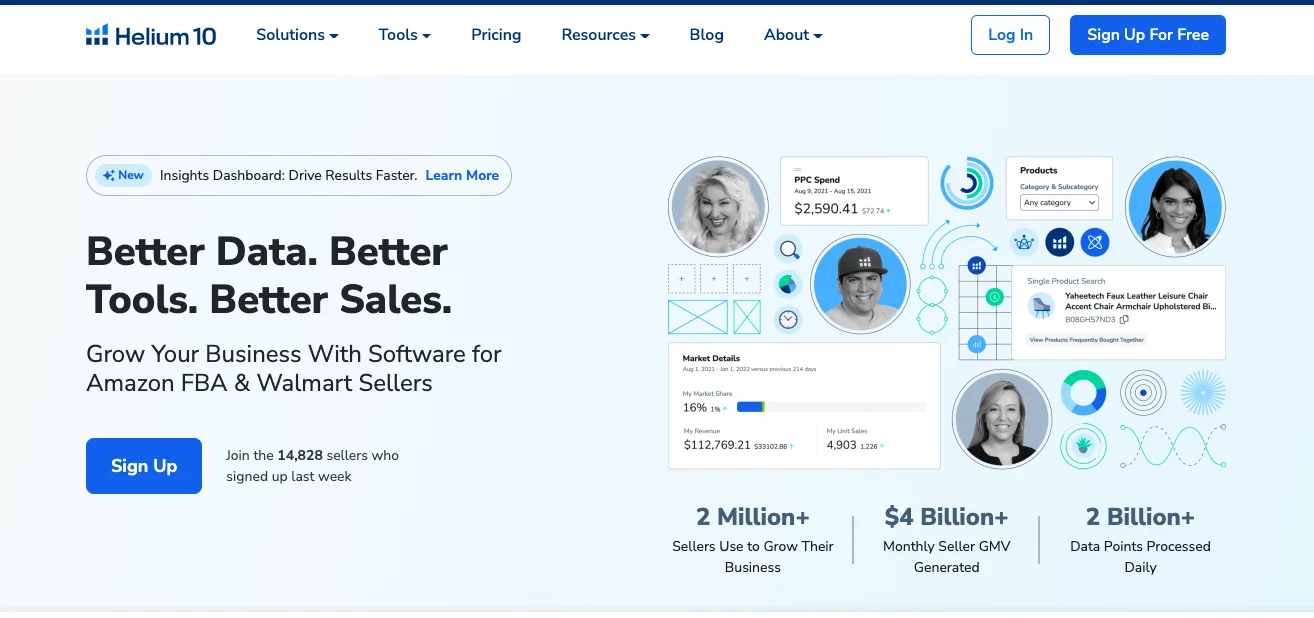Click the 2 Million+ statistic
Image resolution: width=1314 pixels, height=618 pixels.
point(753,517)
